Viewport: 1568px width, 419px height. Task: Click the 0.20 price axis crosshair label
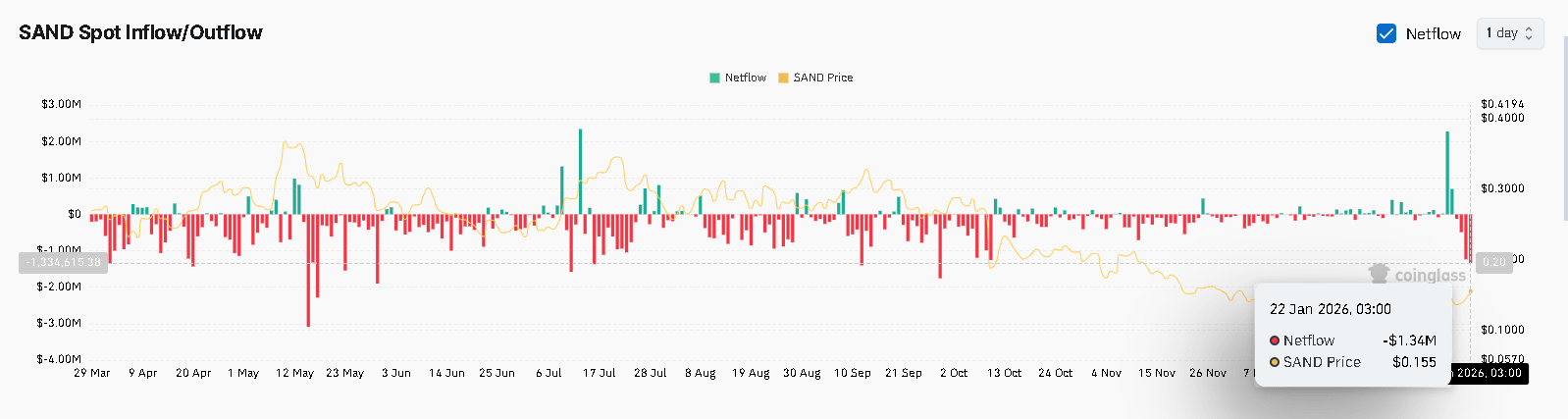click(x=1493, y=262)
